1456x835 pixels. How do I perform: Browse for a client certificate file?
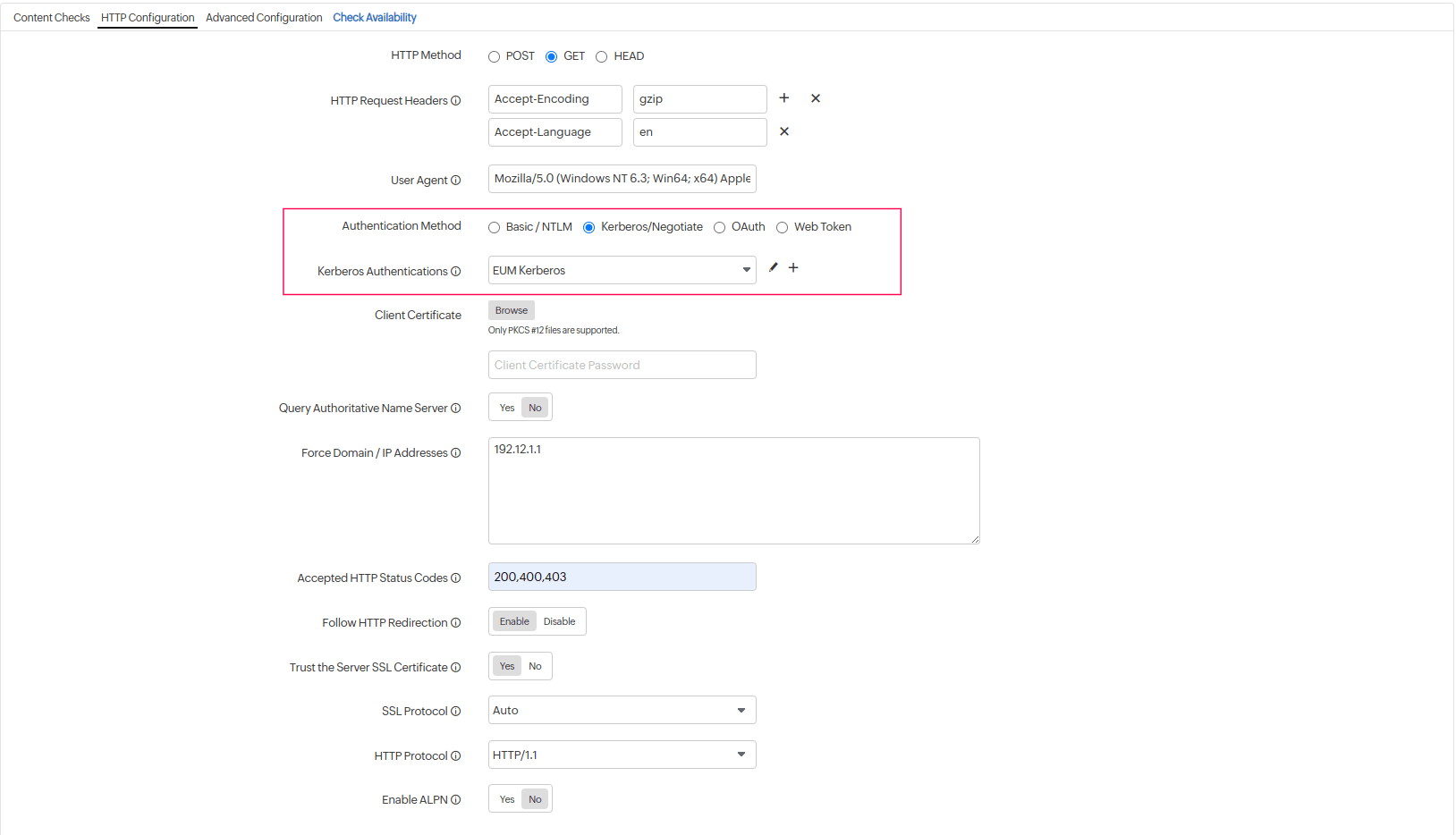[x=510, y=310]
